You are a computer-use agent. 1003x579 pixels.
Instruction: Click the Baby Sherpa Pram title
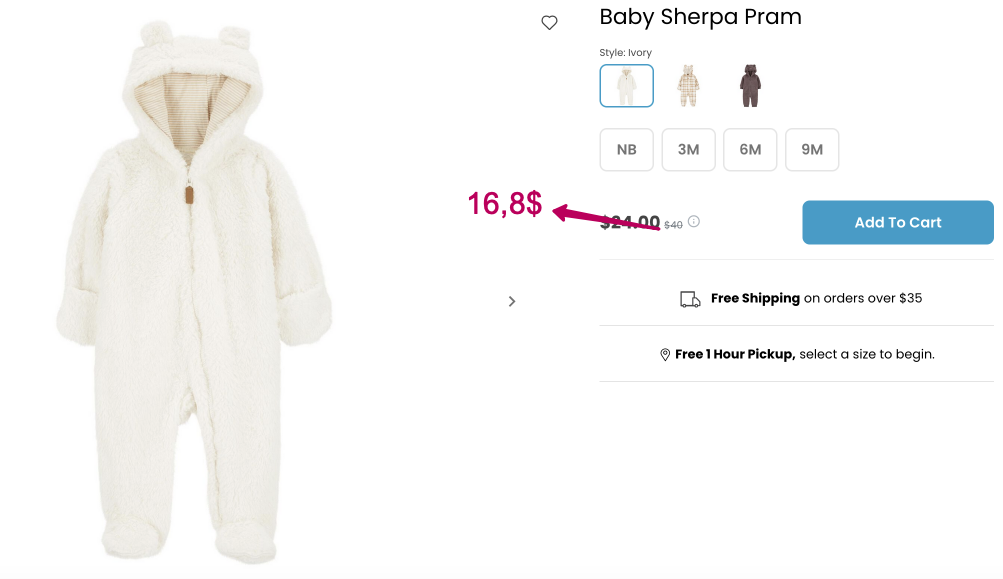click(x=700, y=17)
